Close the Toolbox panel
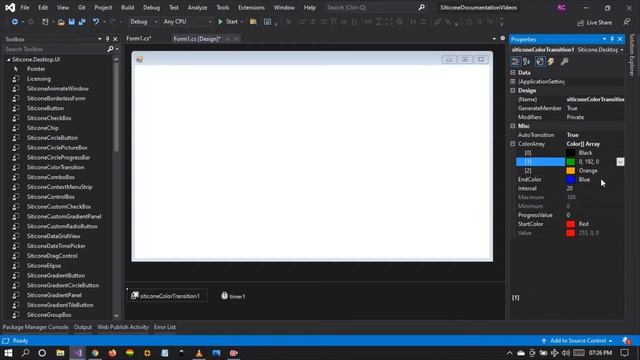The width and height of the screenshot is (640, 360). (115, 39)
